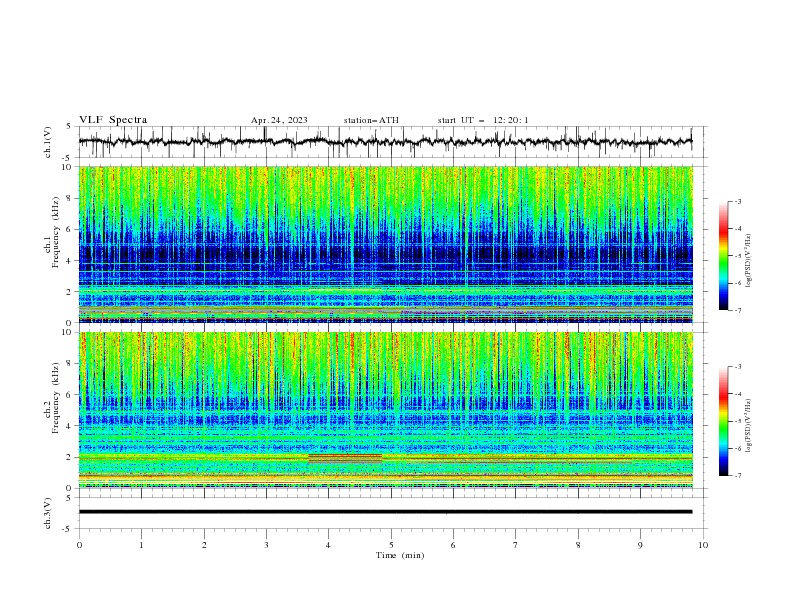
Task: Click the "-5" volt tick of ch.3 waveform
Action: (68, 529)
